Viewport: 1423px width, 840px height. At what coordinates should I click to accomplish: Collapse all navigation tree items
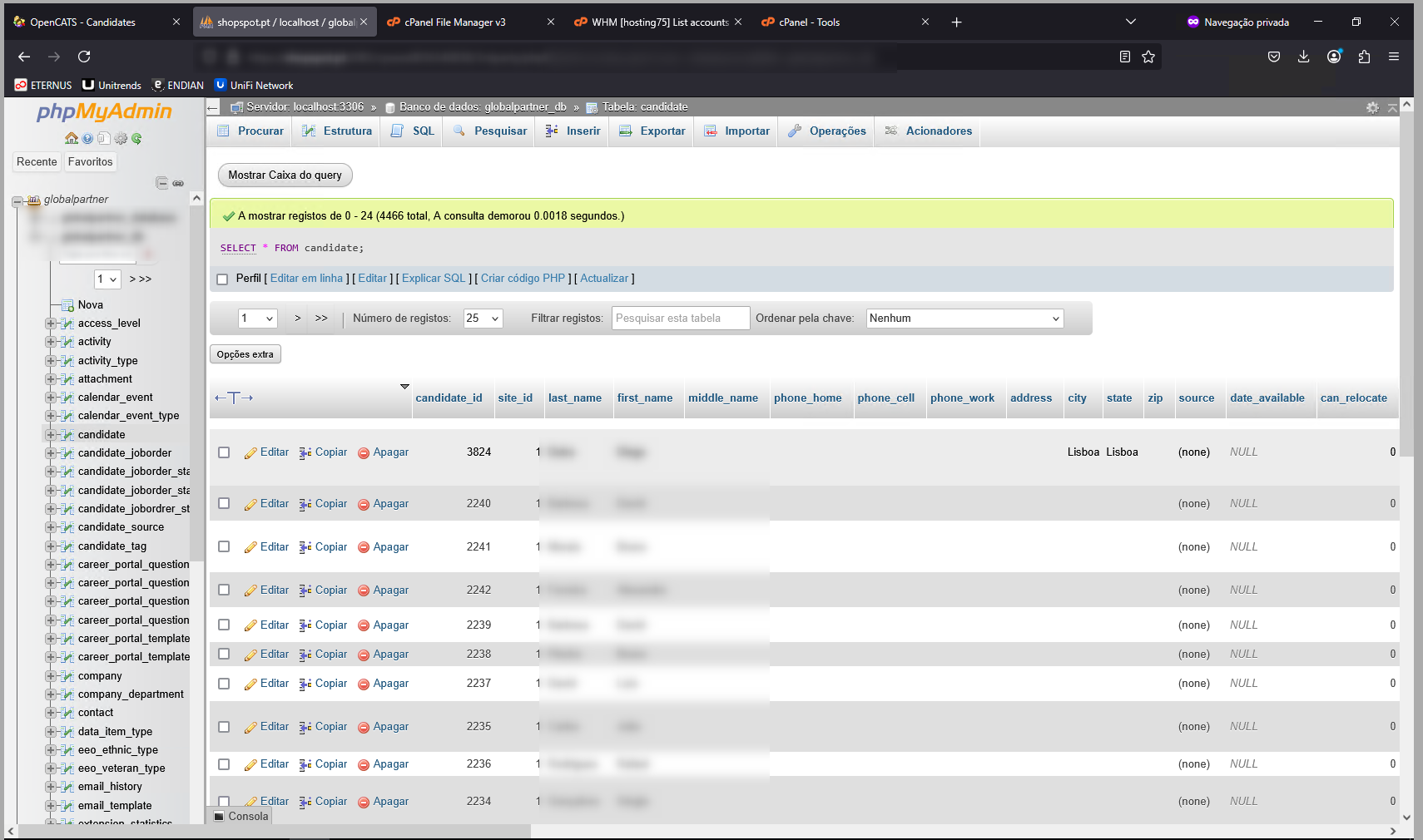click(x=162, y=183)
